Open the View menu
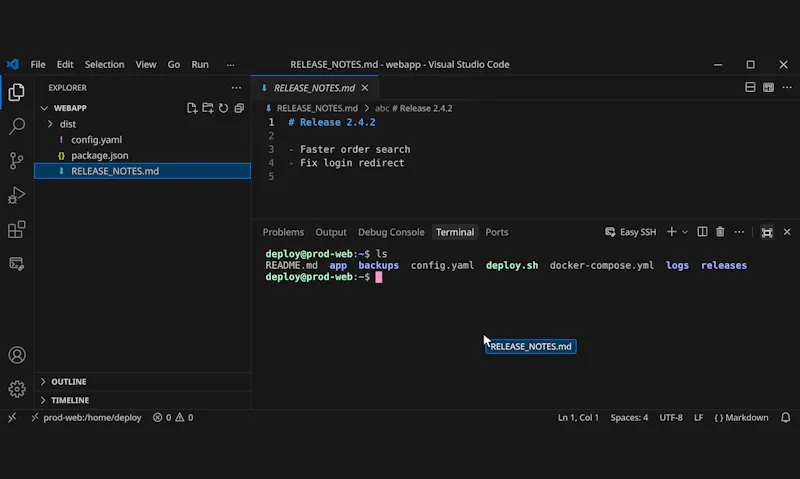 point(145,64)
